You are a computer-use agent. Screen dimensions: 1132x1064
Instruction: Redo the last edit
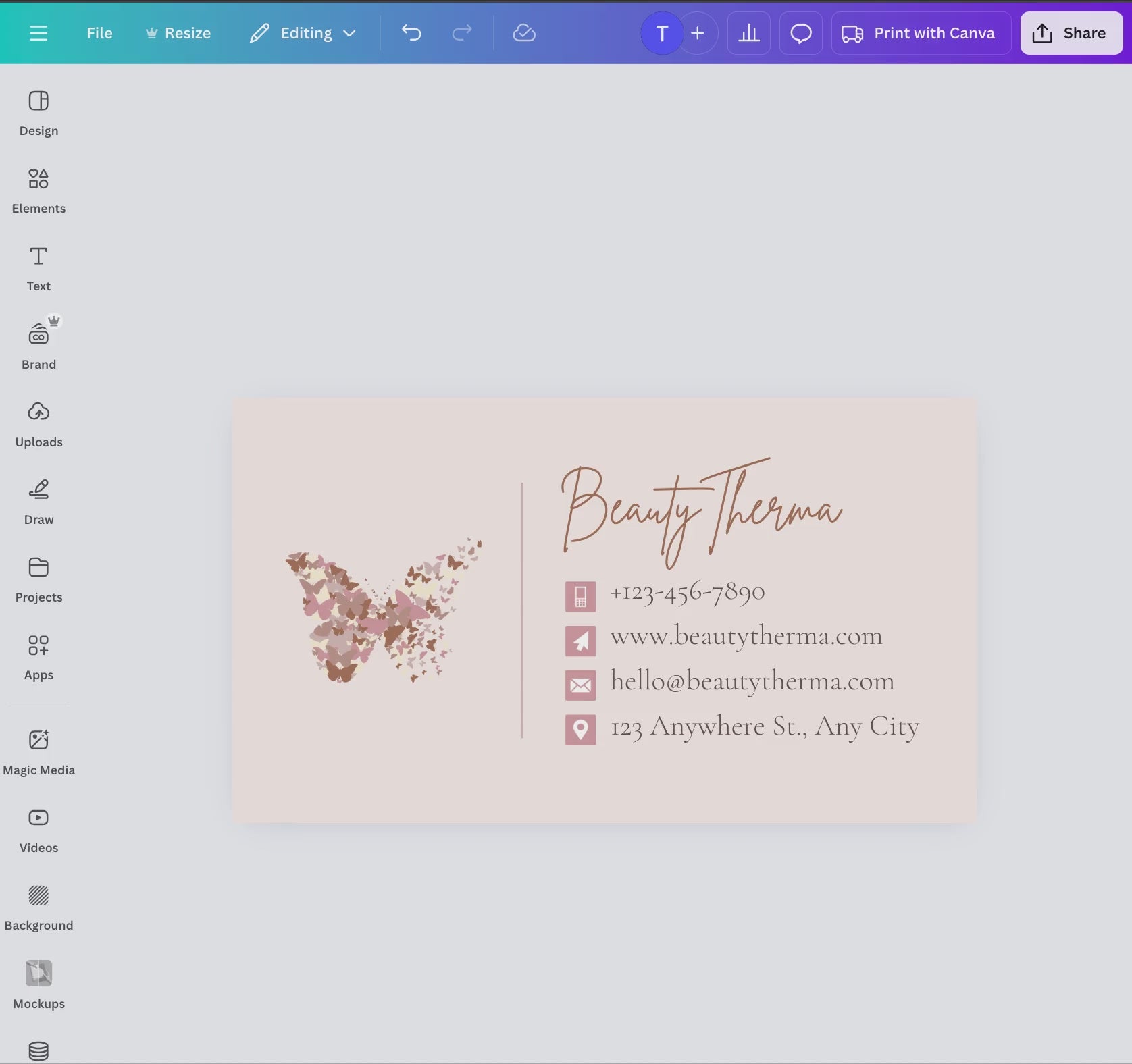pos(462,33)
